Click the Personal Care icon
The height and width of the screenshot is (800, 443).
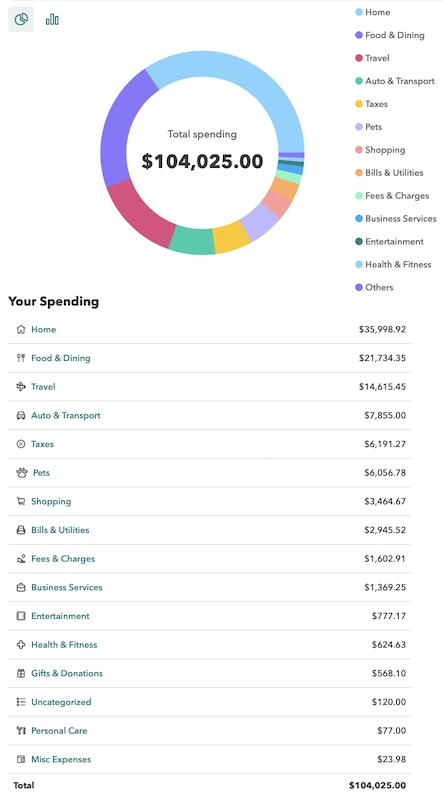pos(21,731)
